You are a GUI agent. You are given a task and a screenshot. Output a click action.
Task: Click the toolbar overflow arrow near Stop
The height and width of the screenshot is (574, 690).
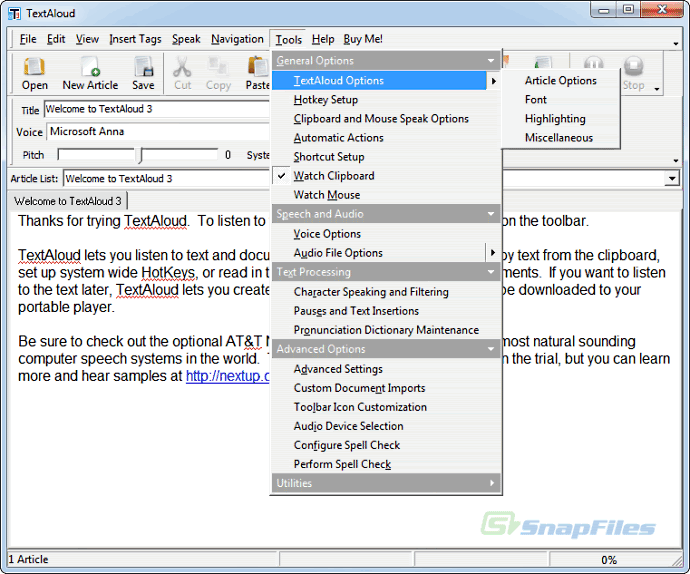(x=657, y=89)
